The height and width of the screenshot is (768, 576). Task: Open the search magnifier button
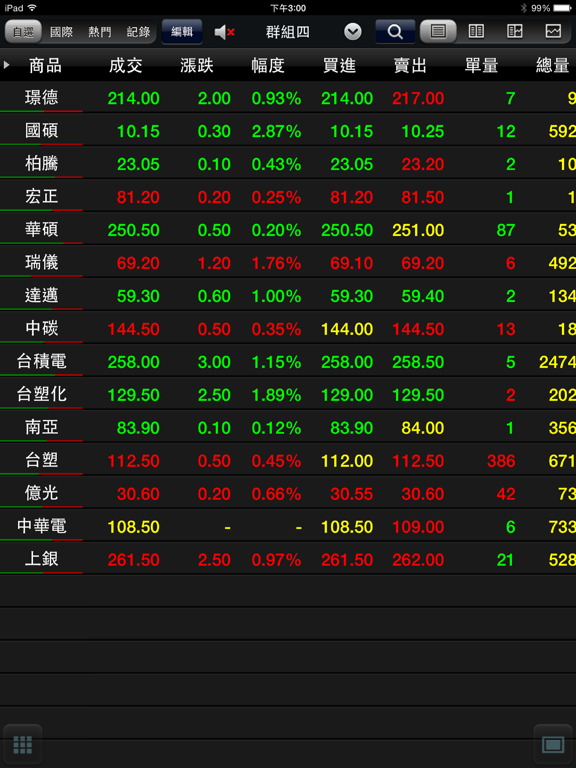pos(395,32)
